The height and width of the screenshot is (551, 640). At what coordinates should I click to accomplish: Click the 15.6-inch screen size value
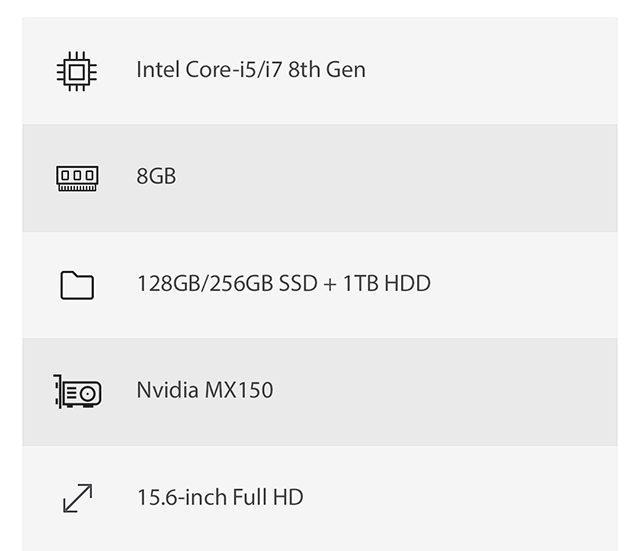pyautogui.click(x=182, y=497)
